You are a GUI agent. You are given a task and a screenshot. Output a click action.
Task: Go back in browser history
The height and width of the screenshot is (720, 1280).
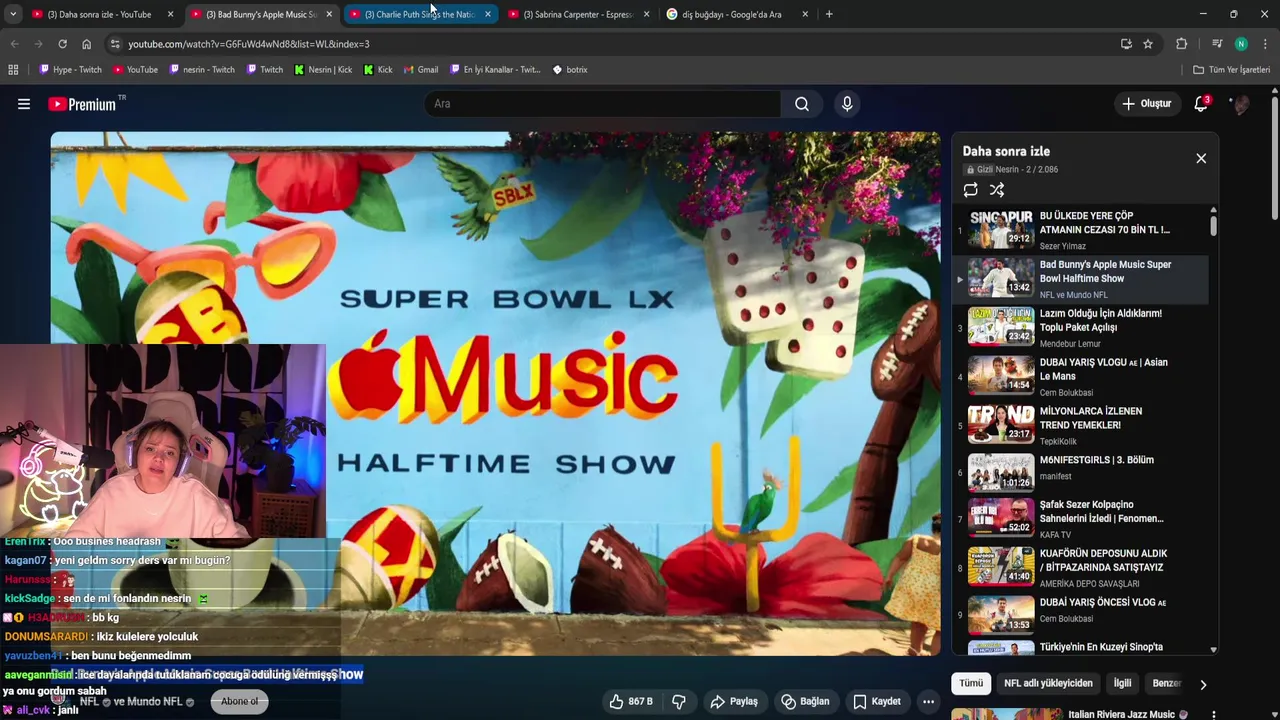14,44
